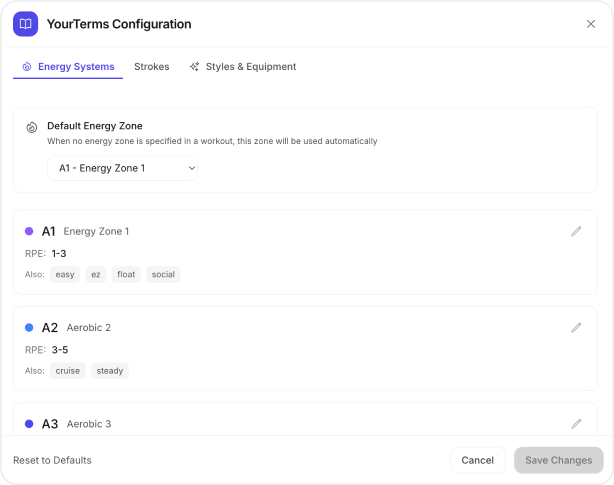Screen dimensions: 614x485
Task: Click the Save Changes button
Action: click(558, 460)
